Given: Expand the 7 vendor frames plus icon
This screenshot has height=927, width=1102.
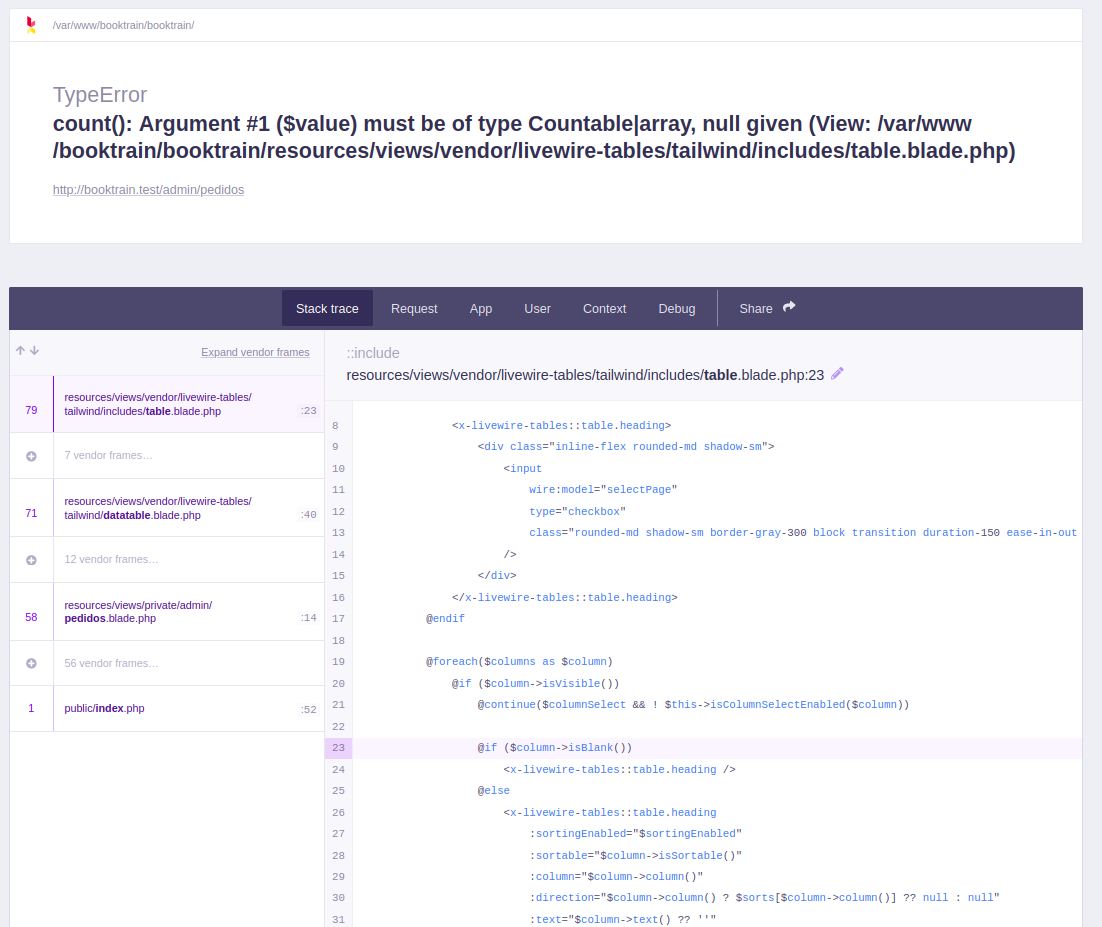Looking at the screenshot, I should [x=32, y=456].
